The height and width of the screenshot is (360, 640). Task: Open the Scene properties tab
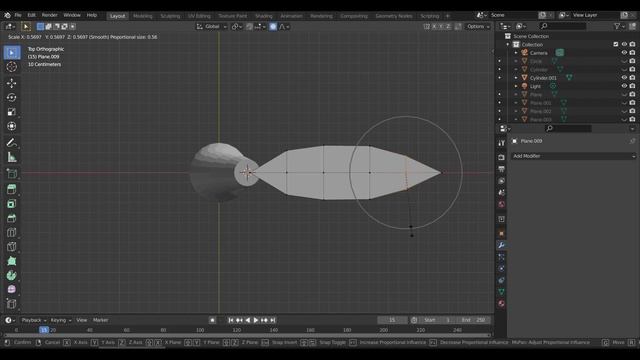(502, 192)
